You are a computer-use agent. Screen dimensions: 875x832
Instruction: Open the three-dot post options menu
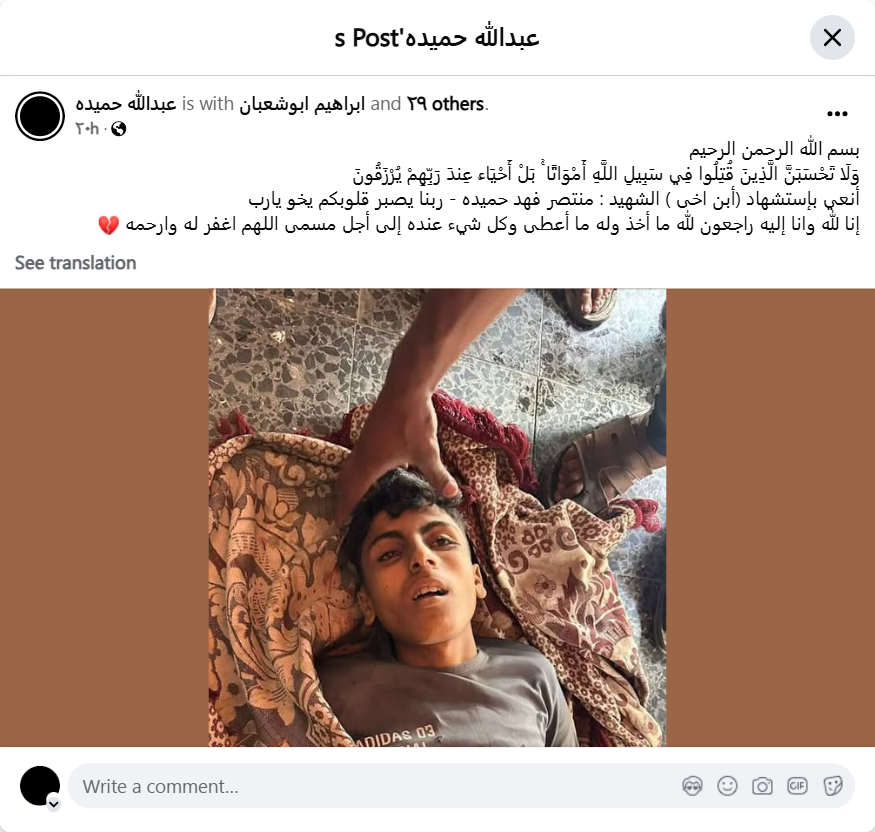click(x=837, y=114)
